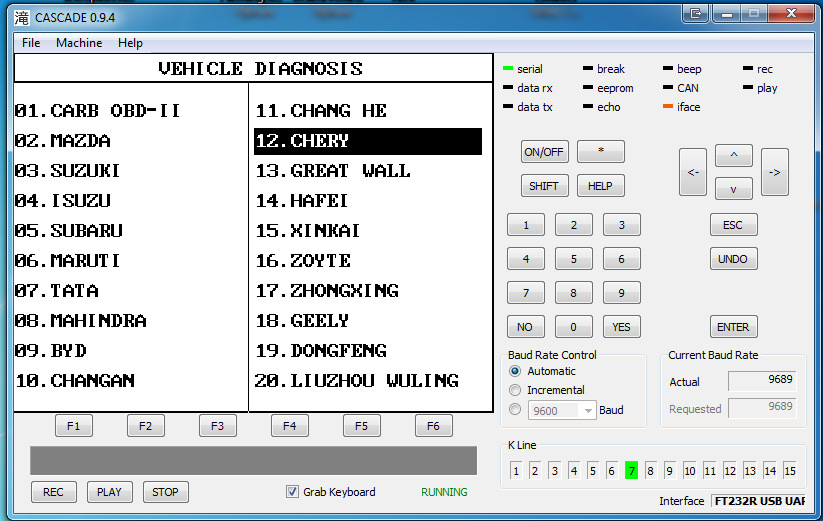The height and width of the screenshot is (521, 823).
Task: Click the ON/OFF button
Action: tap(544, 152)
